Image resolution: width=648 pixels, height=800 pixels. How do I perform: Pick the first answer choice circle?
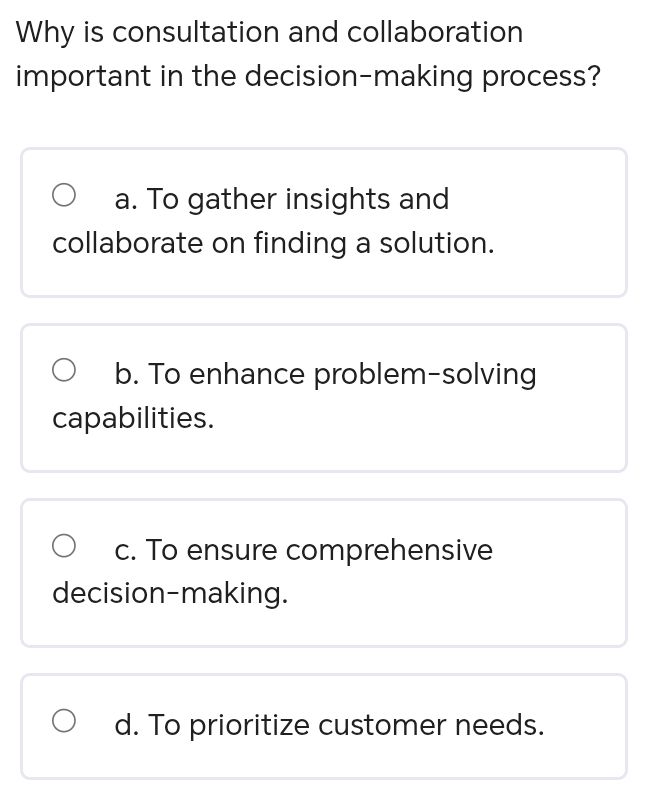65,195
